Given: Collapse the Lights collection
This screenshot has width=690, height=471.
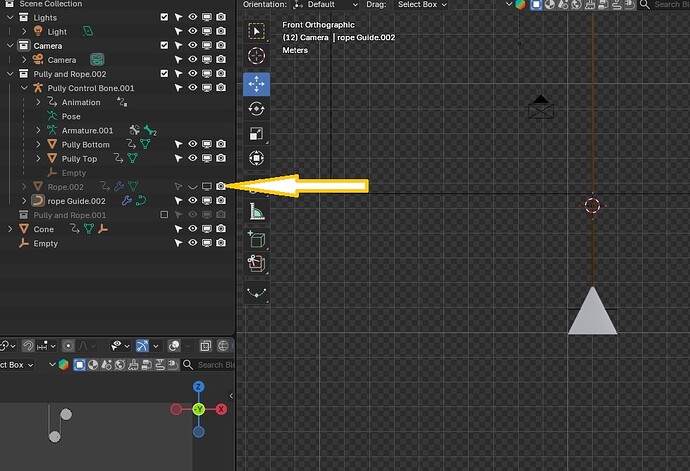Looking at the screenshot, I should click(x=10, y=17).
